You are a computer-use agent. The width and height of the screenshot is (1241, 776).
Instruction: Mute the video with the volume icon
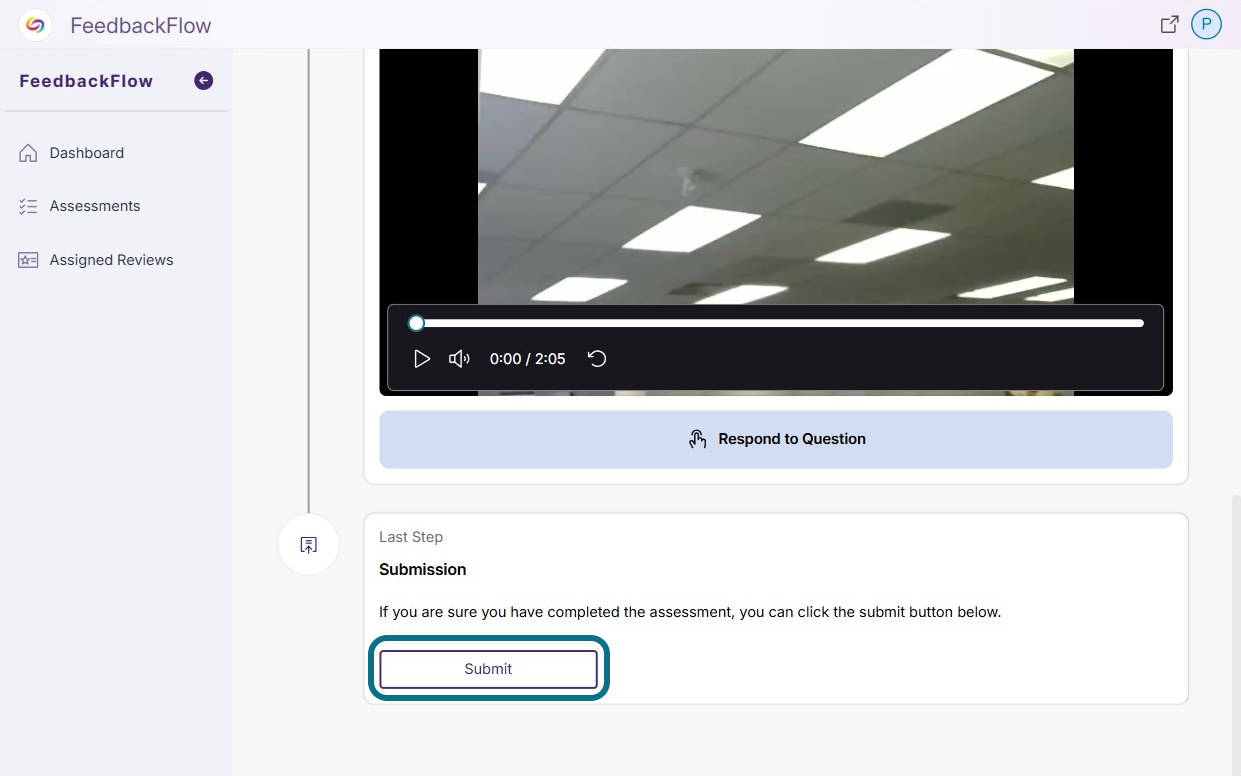pyautogui.click(x=459, y=359)
